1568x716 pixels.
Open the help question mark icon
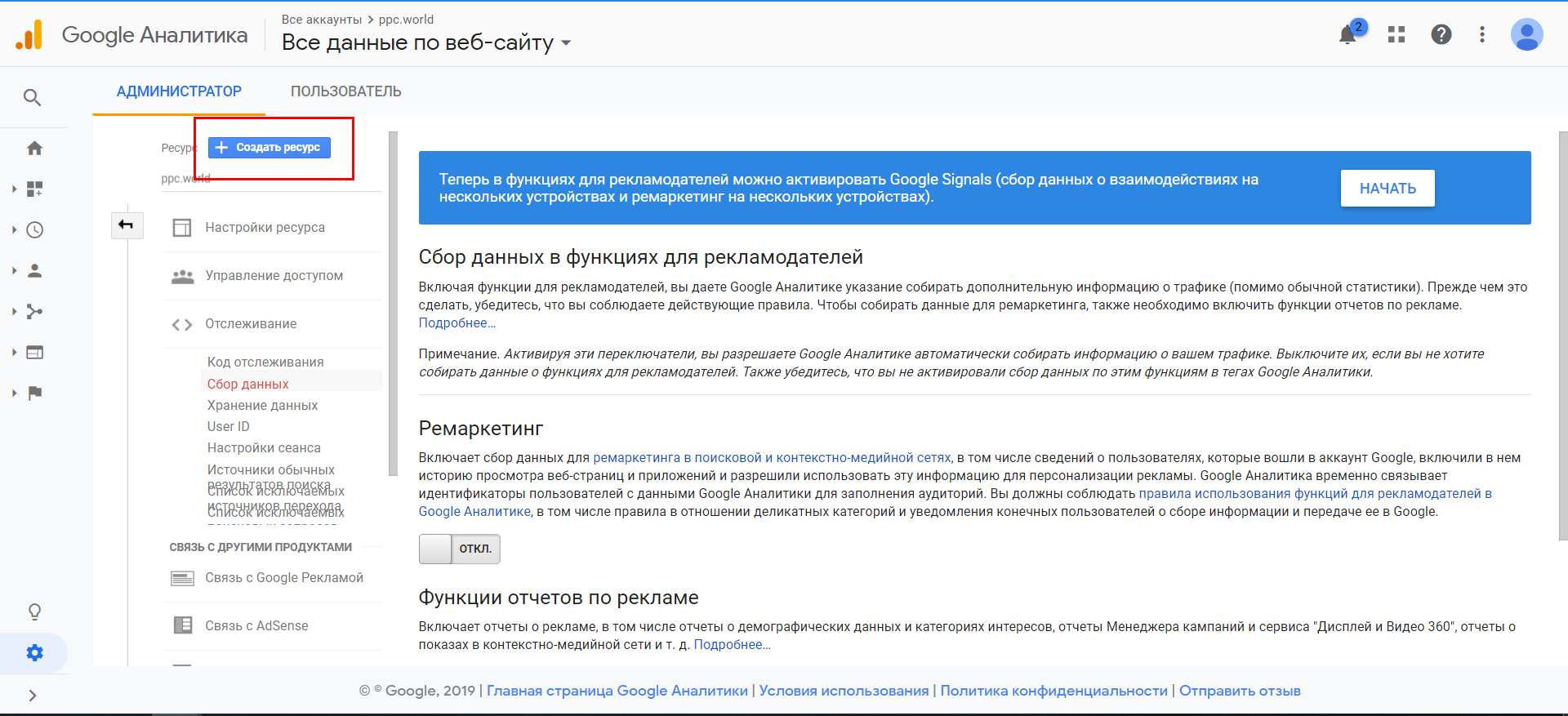1441,34
